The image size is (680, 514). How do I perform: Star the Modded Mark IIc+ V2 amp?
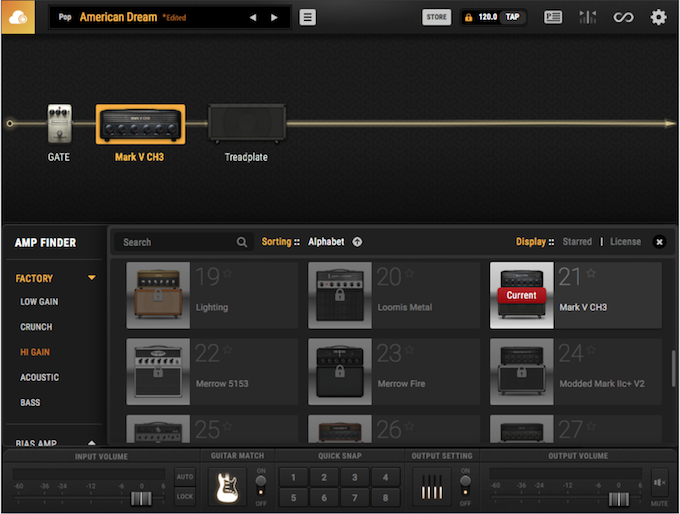(x=591, y=350)
